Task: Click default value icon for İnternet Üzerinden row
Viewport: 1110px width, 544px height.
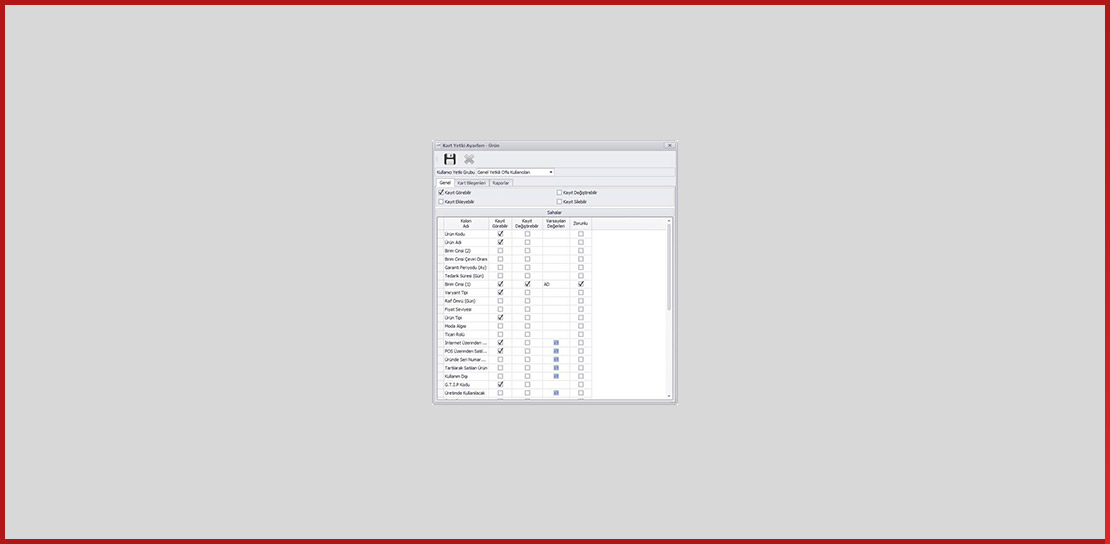Action: coord(556,343)
